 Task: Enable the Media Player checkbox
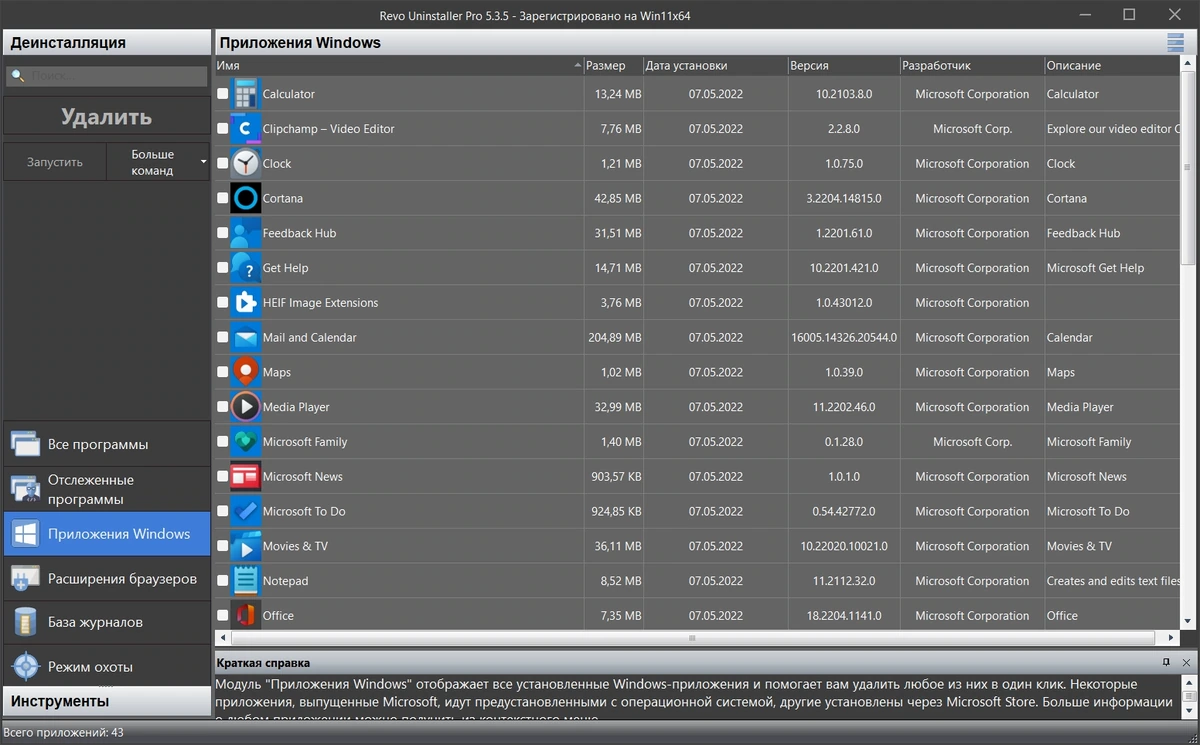click(x=223, y=407)
